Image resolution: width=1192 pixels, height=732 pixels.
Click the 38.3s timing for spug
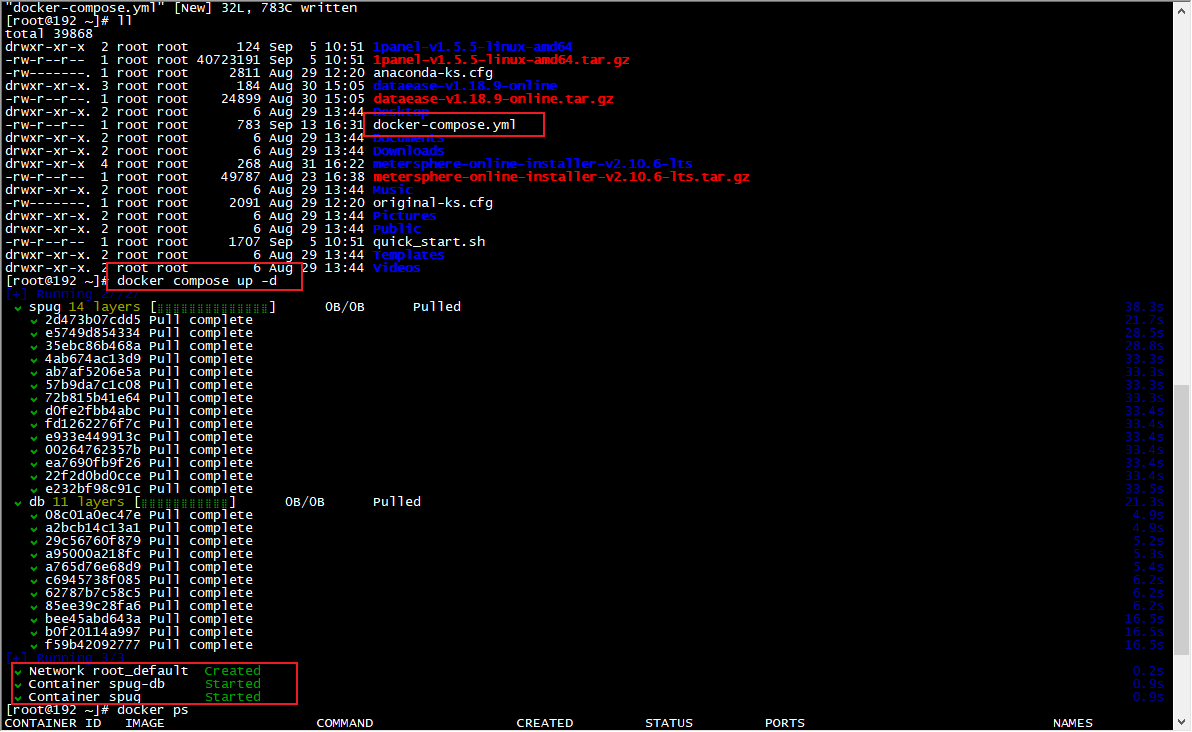pos(1144,307)
